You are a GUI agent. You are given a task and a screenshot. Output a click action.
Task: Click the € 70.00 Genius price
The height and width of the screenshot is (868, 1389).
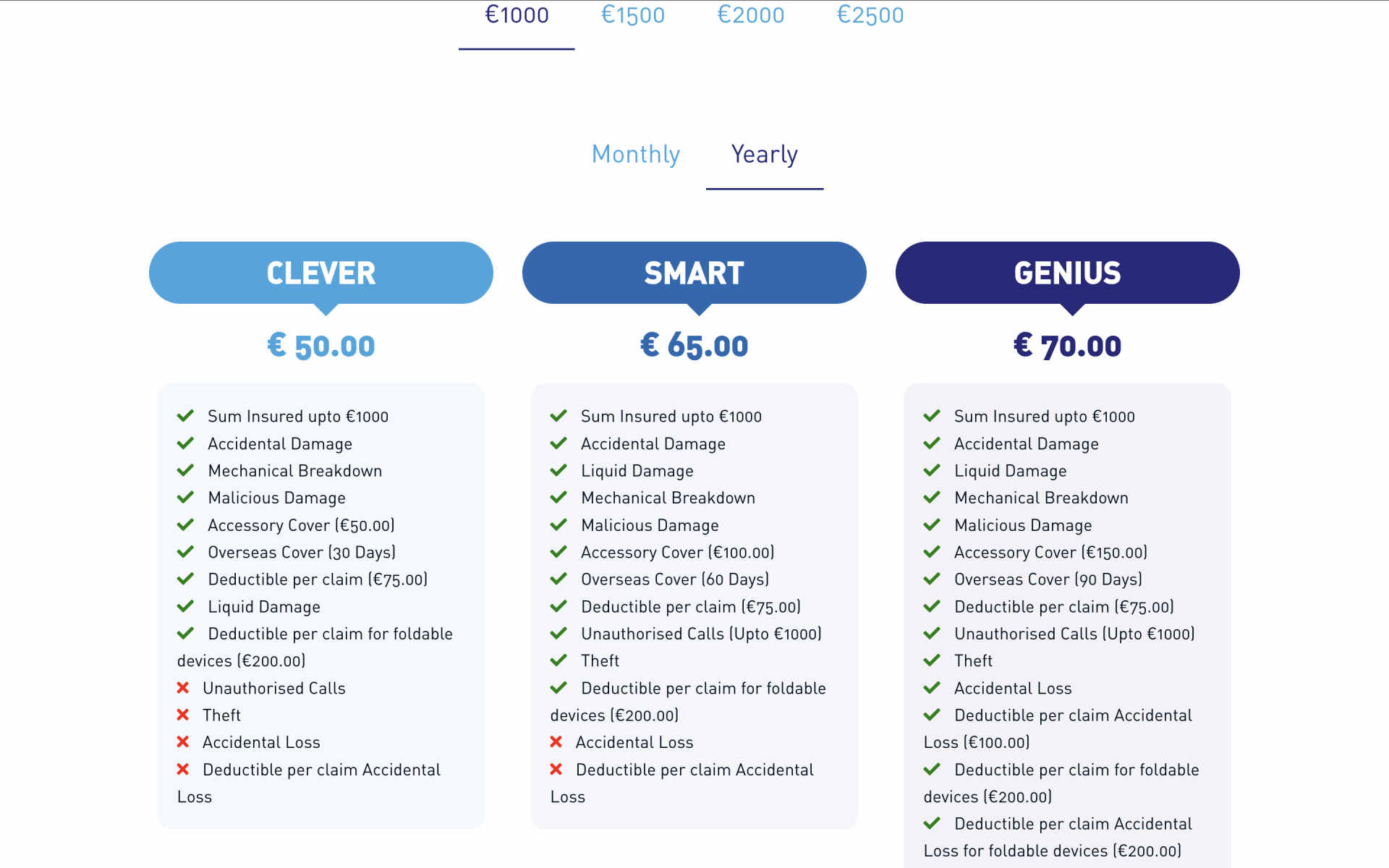(1068, 346)
